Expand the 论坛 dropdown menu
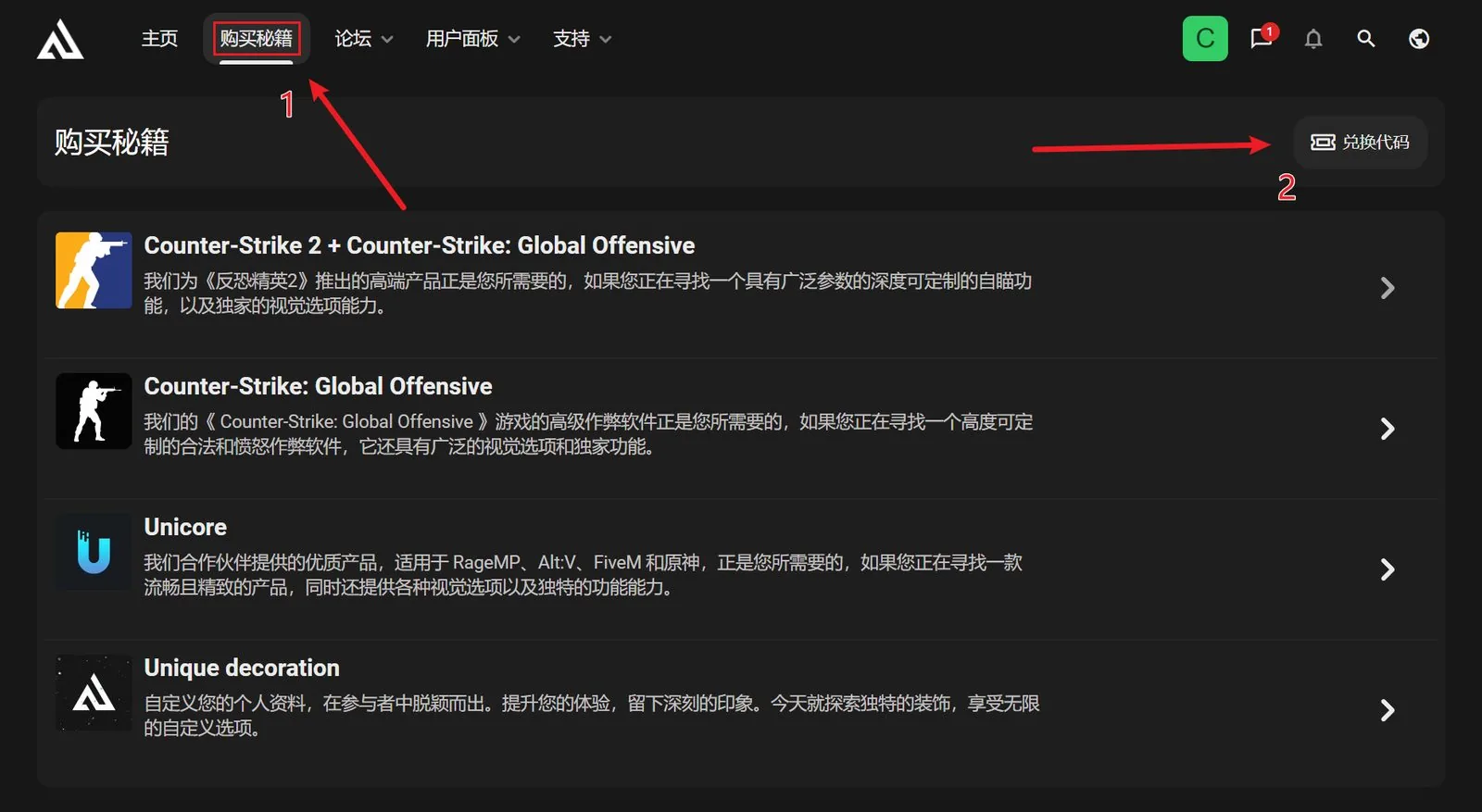Image resolution: width=1482 pixels, height=812 pixels. [363, 39]
